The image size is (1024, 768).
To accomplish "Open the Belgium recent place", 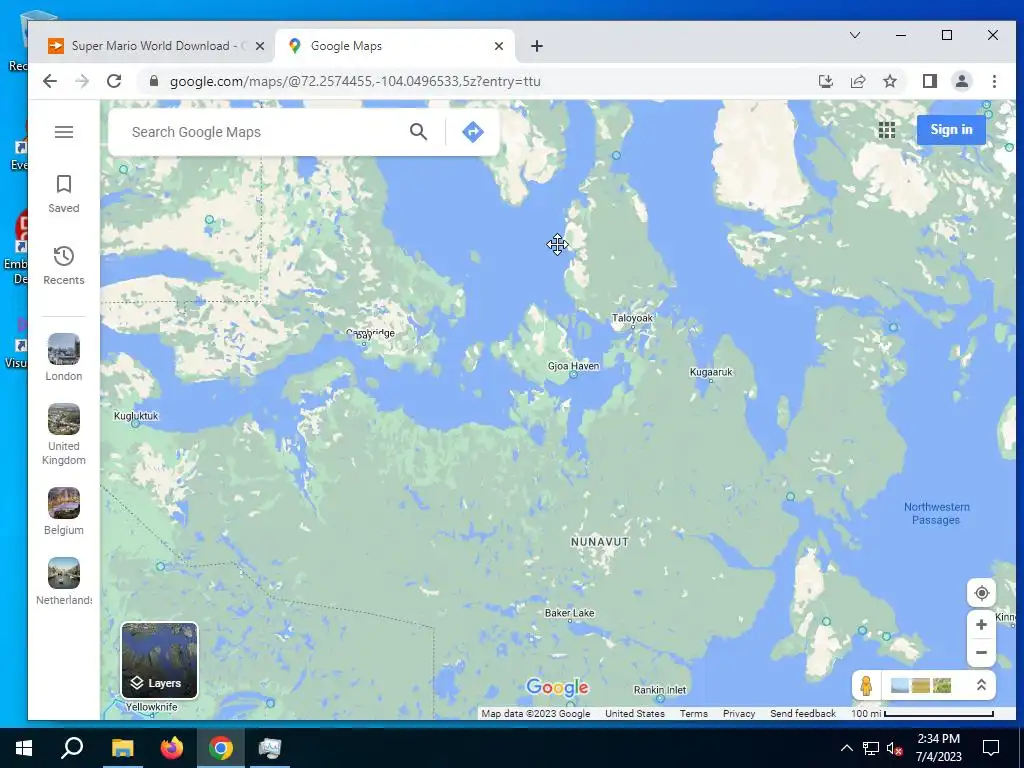I will [63, 511].
